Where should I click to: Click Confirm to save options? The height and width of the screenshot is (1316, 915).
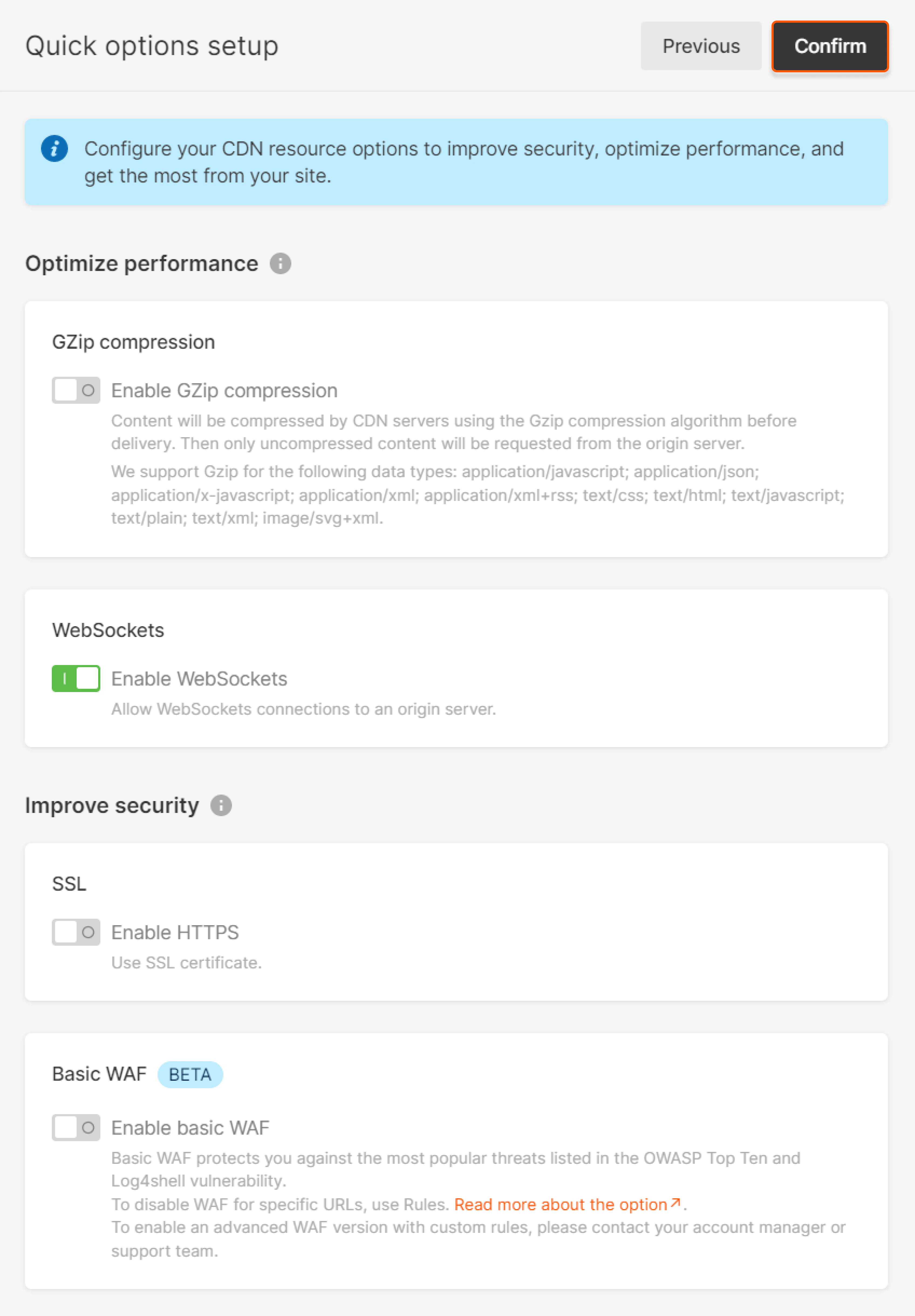(x=830, y=46)
